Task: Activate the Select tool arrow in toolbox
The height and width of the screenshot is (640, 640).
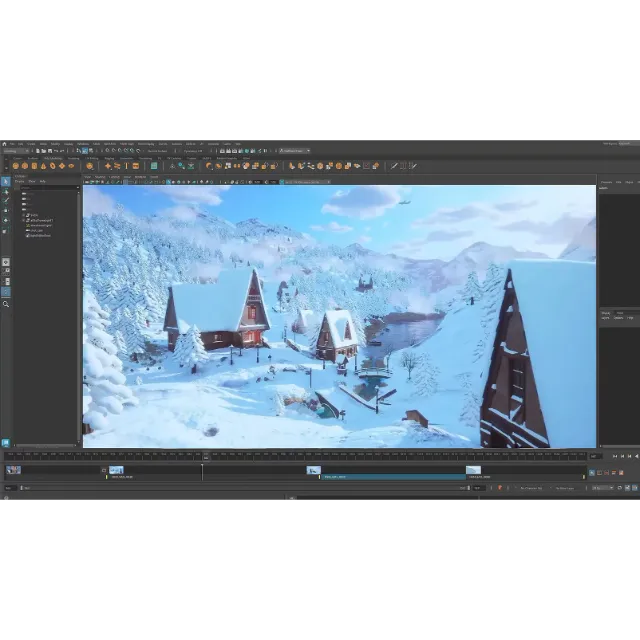Action: [6, 181]
